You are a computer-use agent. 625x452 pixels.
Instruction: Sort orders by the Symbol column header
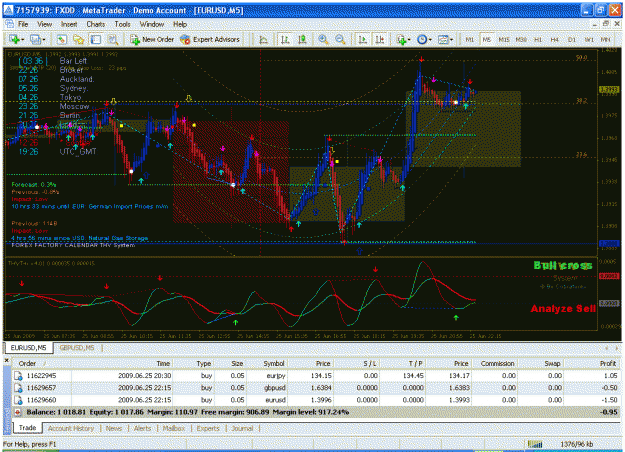(x=267, y=364)
